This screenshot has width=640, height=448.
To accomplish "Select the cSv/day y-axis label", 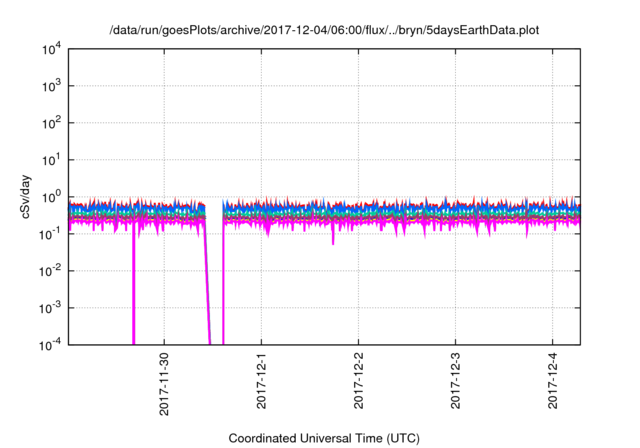I will pyautogui.click(x=25, y=197).
